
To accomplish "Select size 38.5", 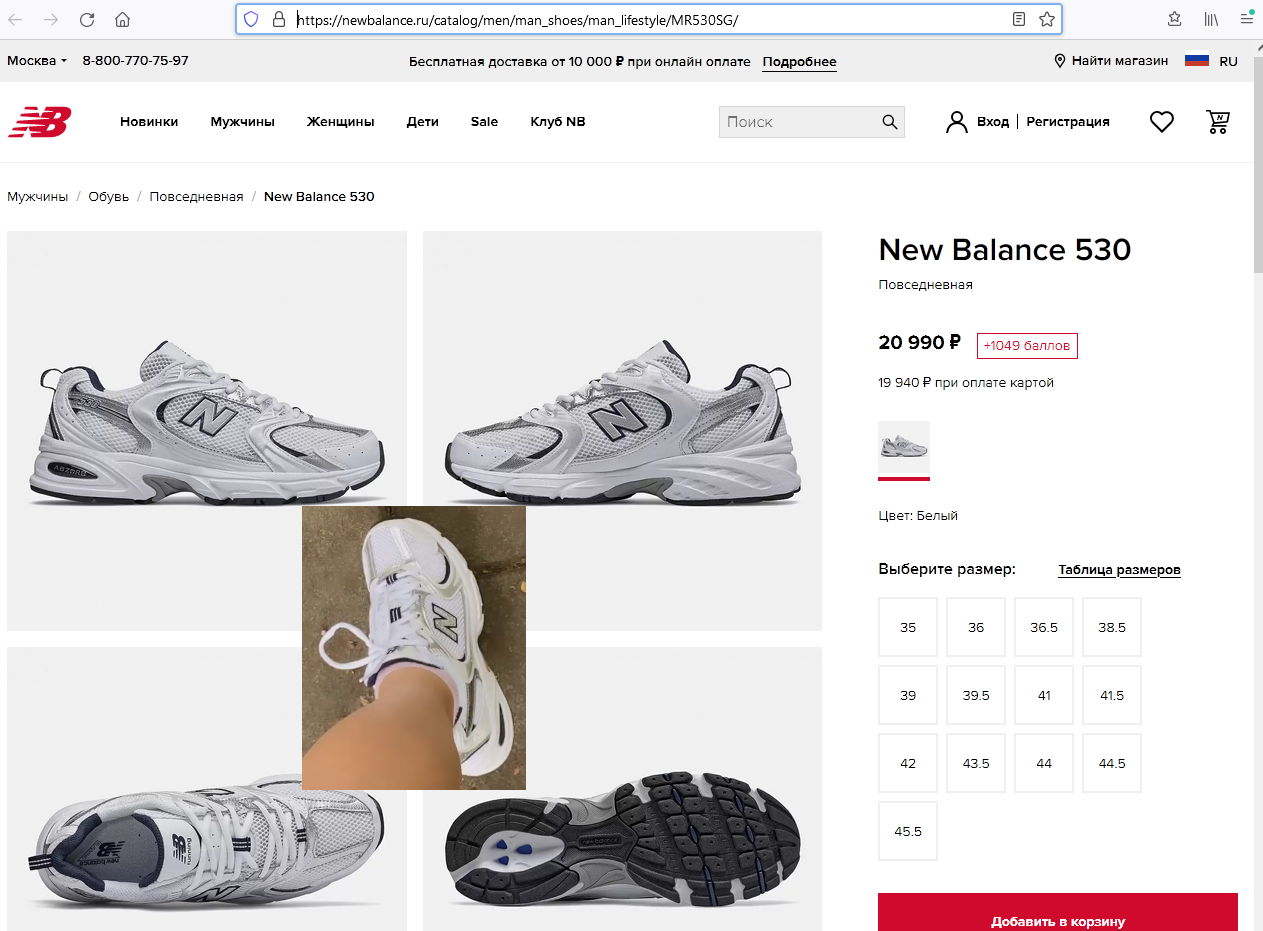I will coord(1112,627).
